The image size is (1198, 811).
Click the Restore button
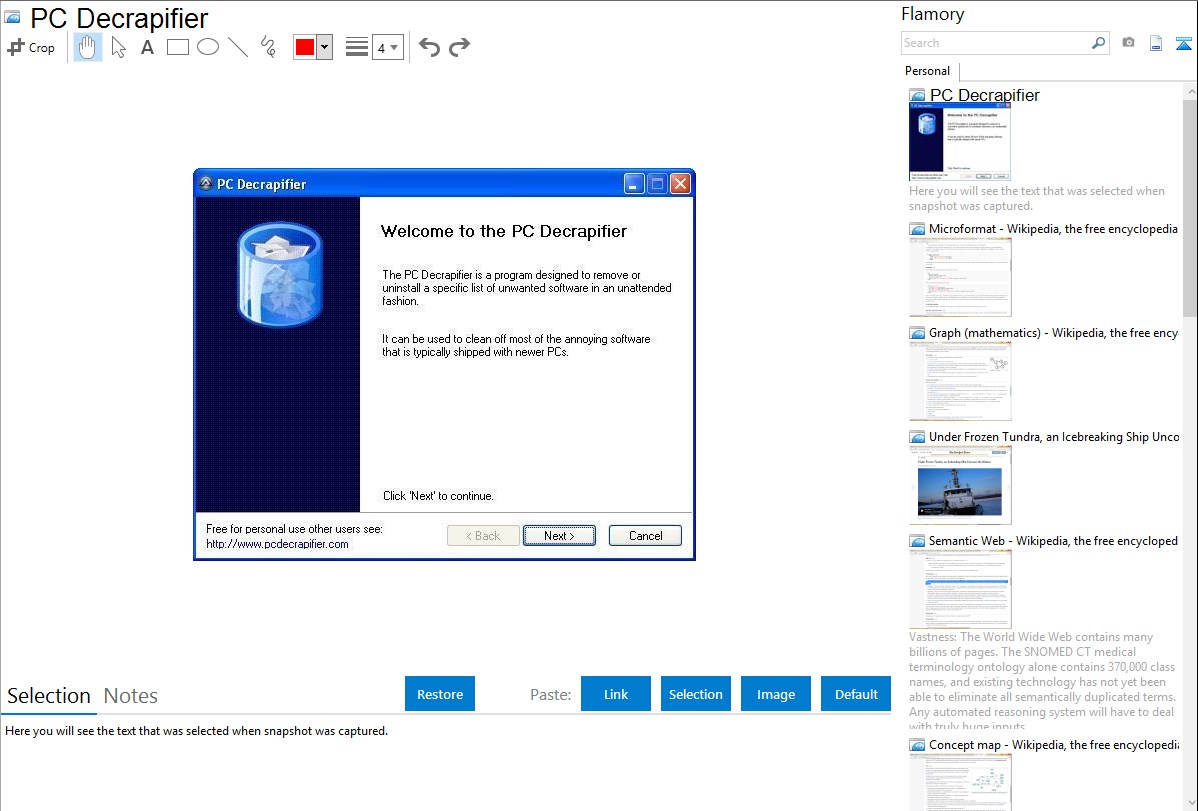coord(440,694)
